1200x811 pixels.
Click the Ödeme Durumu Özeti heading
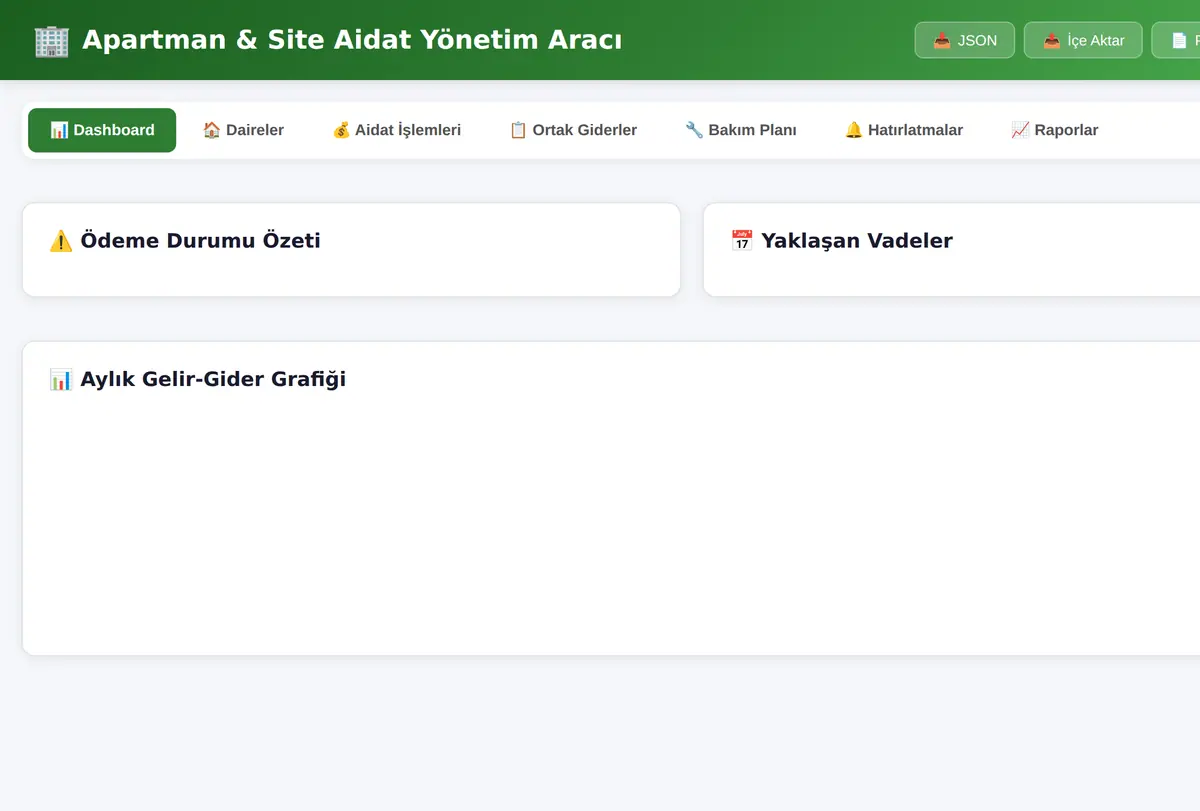(x=201, y=241)
